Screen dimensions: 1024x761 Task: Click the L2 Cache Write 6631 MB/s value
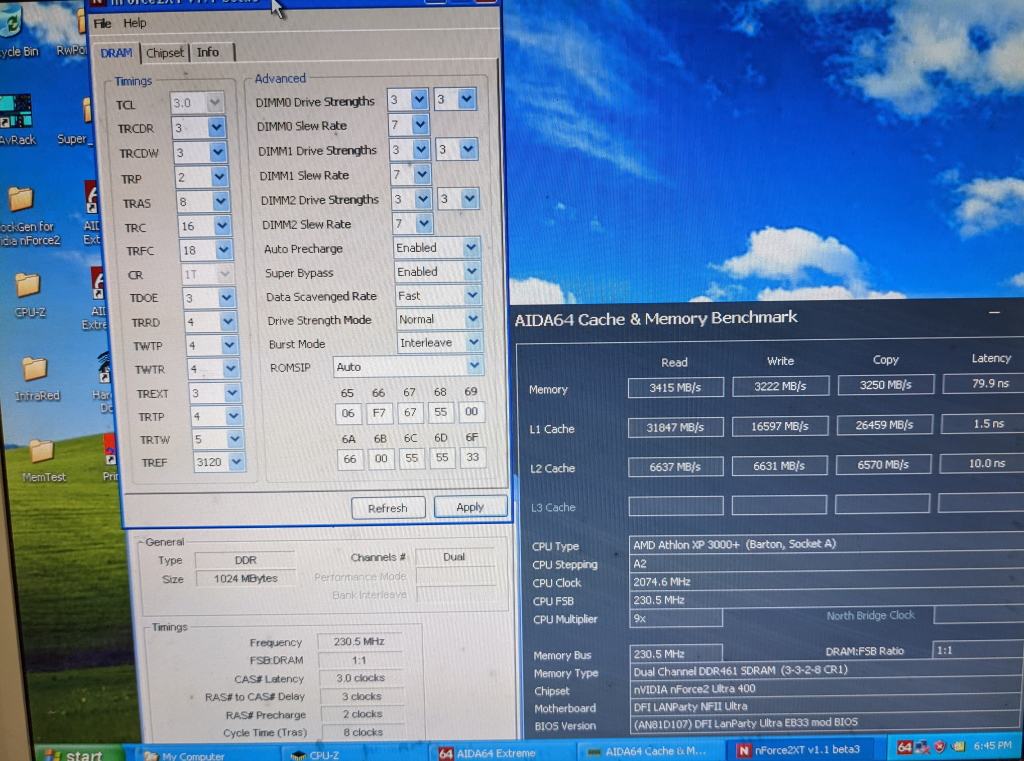pyautogui.click(x=779, y=466)
